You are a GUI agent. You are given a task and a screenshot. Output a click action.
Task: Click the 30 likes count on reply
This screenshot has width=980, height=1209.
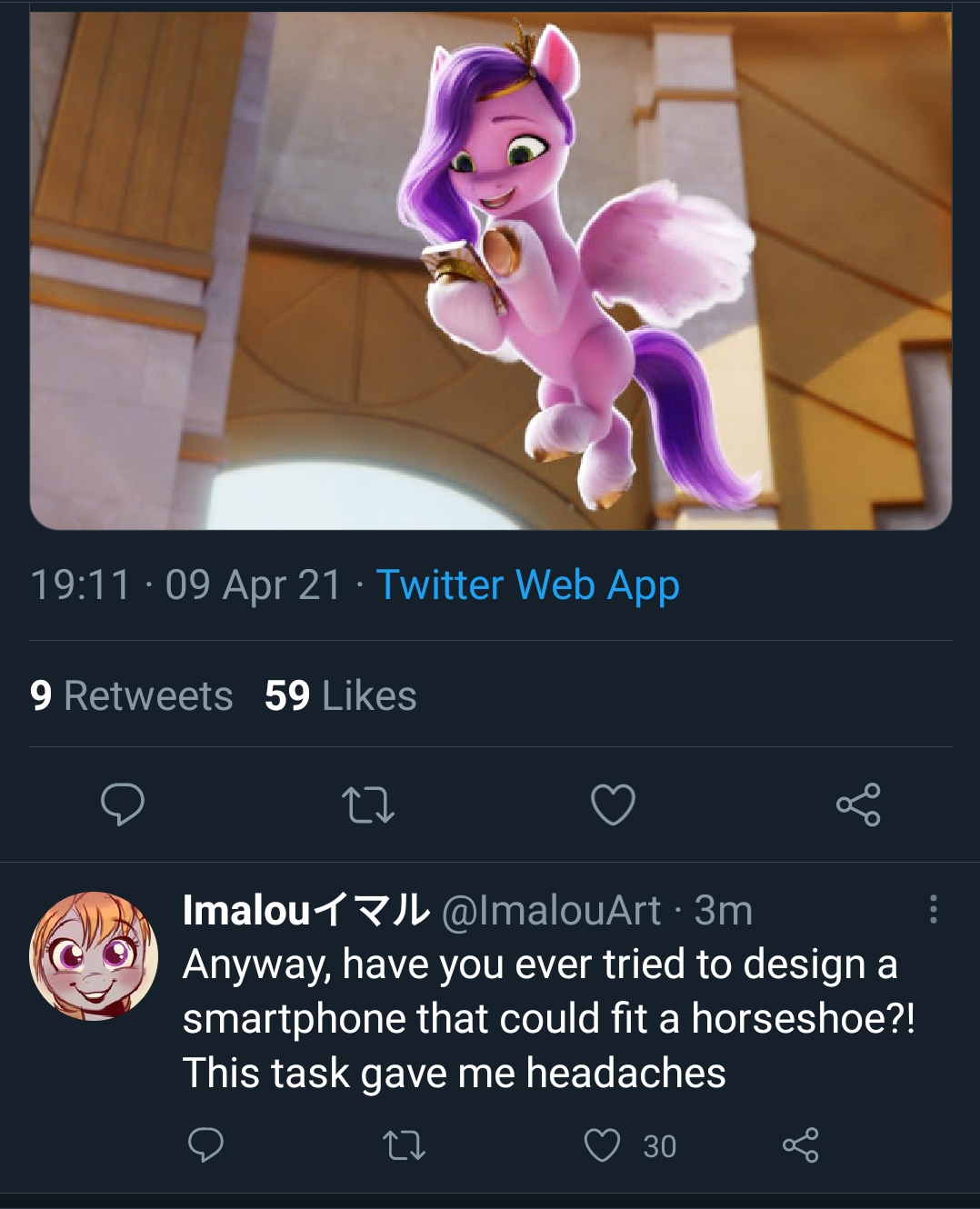[659, 1146]
